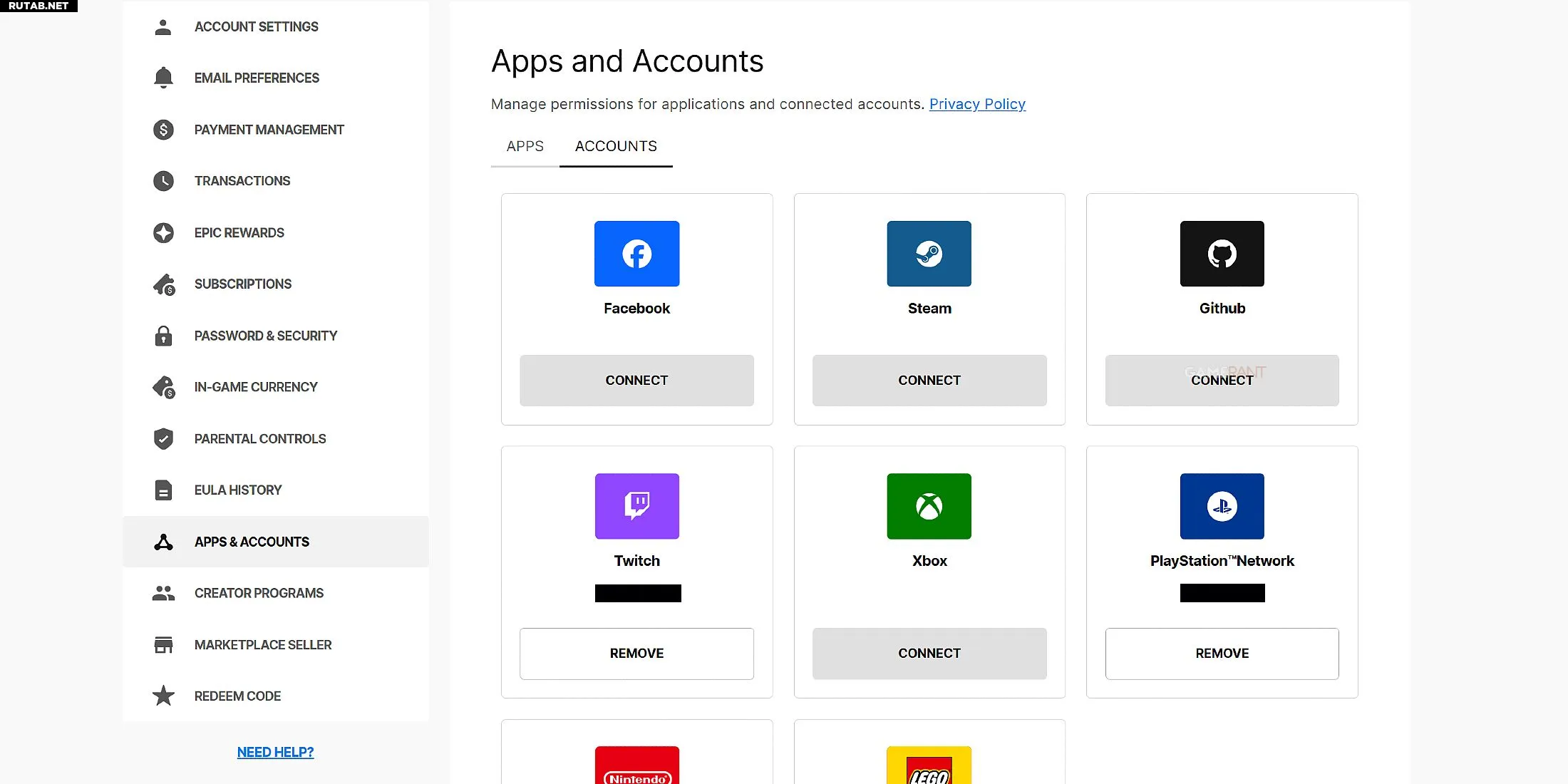
Task: Select the ACCOUNTS tab
Action: click(616, 146)
